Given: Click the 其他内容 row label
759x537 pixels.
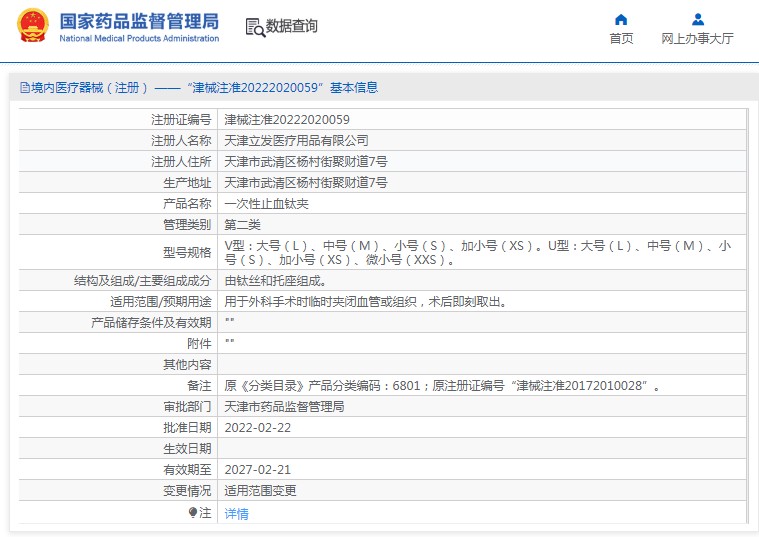Looking at the screenshot, I should click(x=187, y=365).
